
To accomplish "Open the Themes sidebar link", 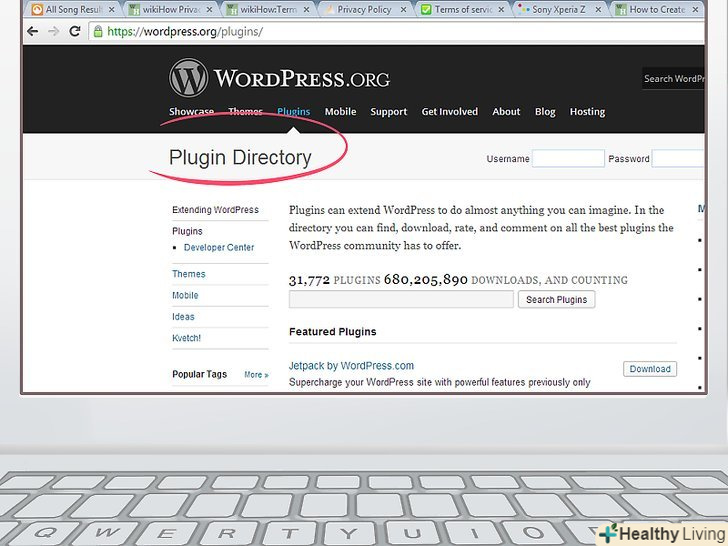I will (x=188, y=274).
